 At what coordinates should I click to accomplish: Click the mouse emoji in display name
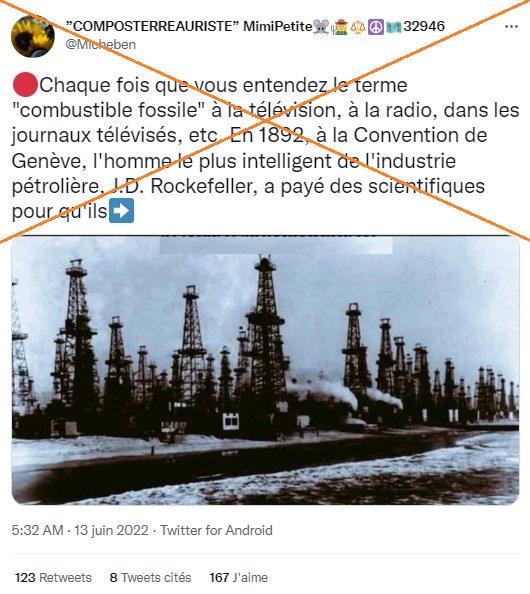(321, 27)
